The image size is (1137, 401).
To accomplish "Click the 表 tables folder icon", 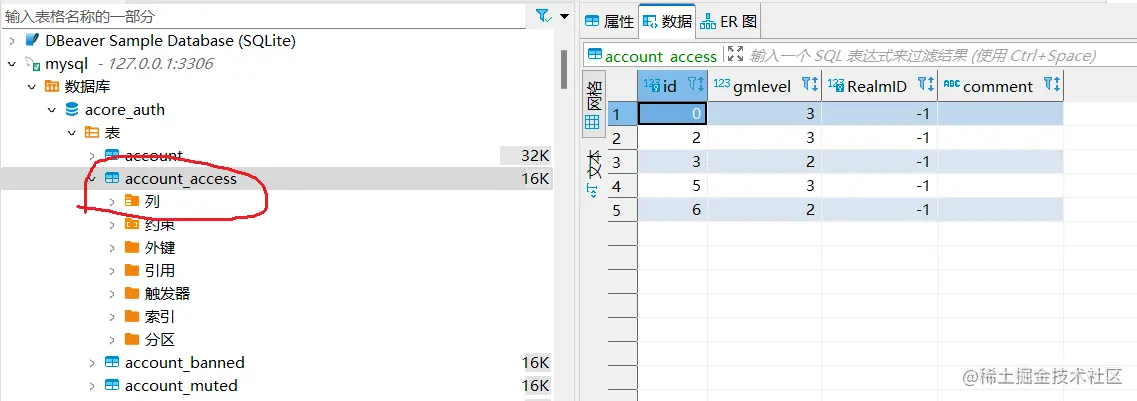I will pyautogui.click(x=91, y=133).
